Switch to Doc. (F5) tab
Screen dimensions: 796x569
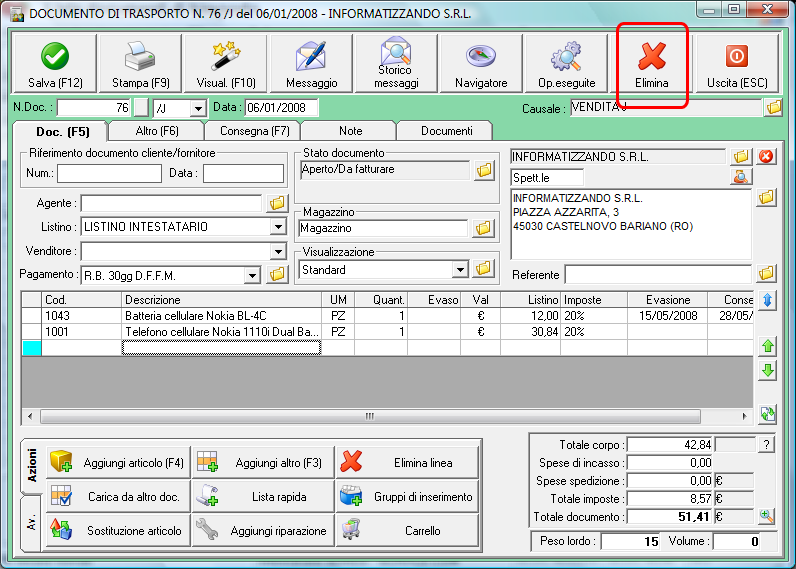pos(62,131)
